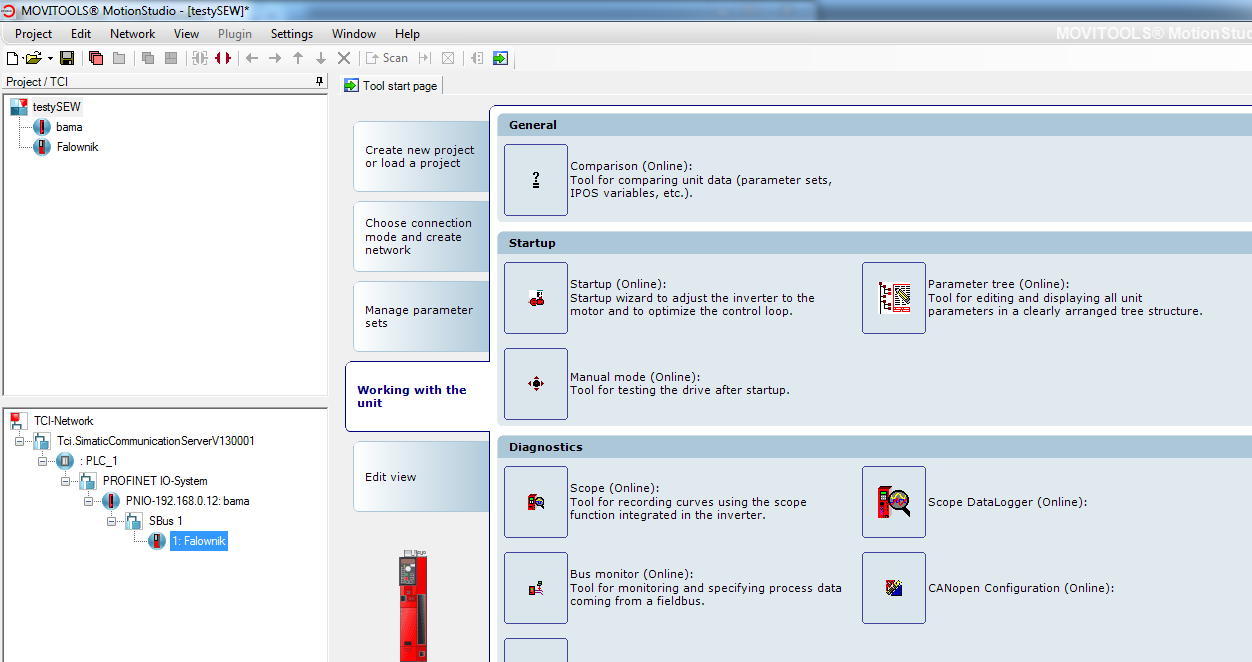Click the green arrow toolbar icon
The height and width of the screenshot is (662, 1252).
click(x=500, y=58)
